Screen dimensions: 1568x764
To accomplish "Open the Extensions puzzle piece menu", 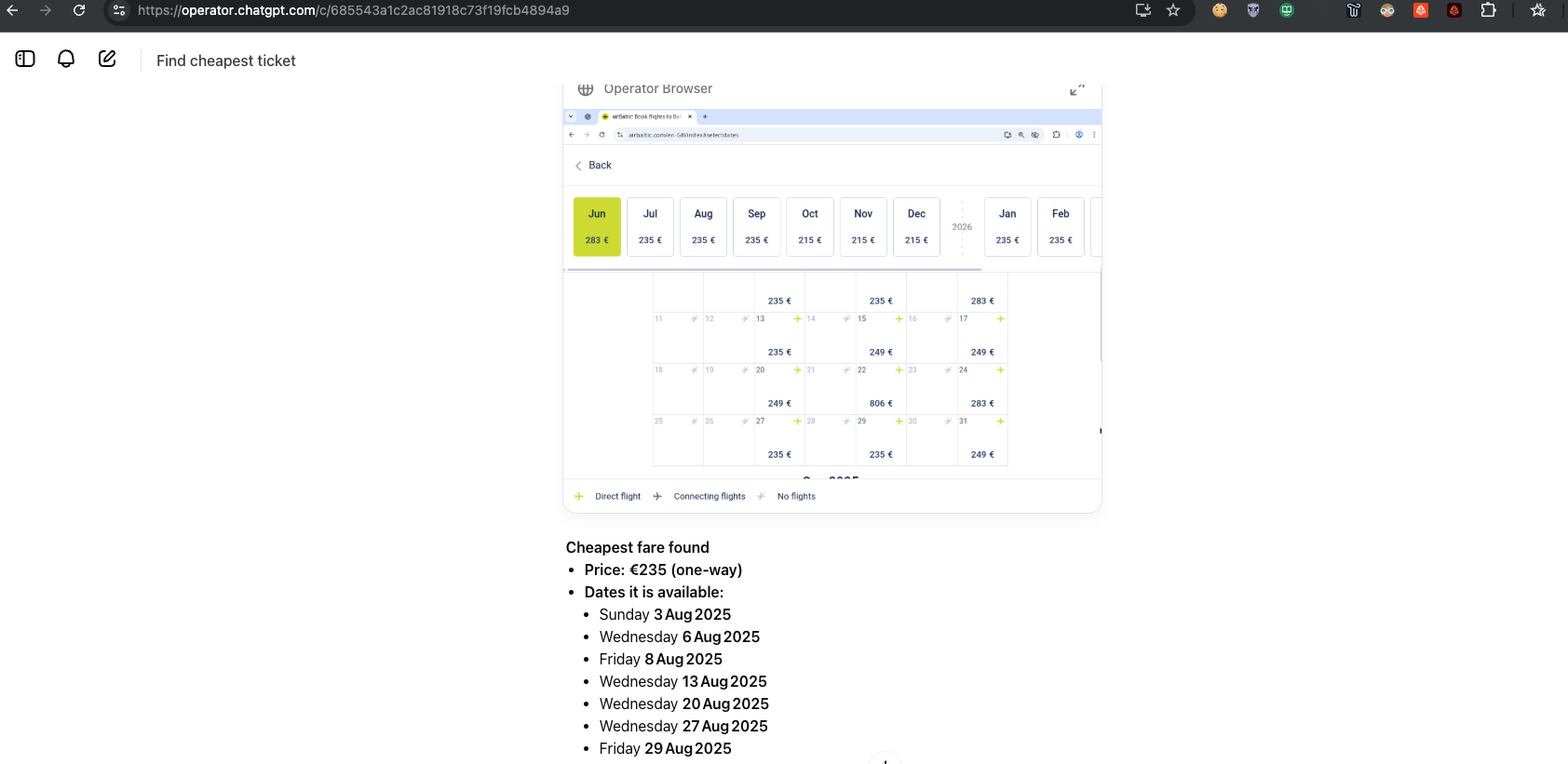I will [x=1488, y=10].
